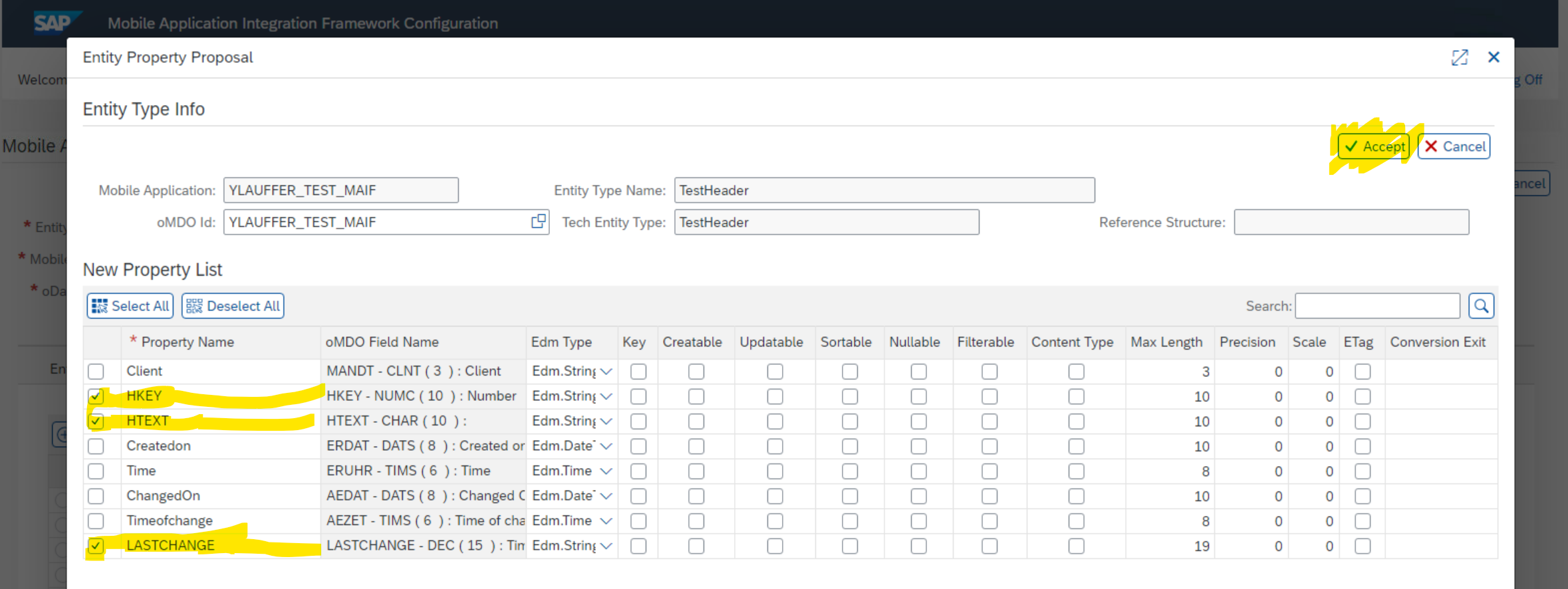The image size is (1568, 589).
Task: Open Edm Type dropdown for Client row
Action: (606, 372)
